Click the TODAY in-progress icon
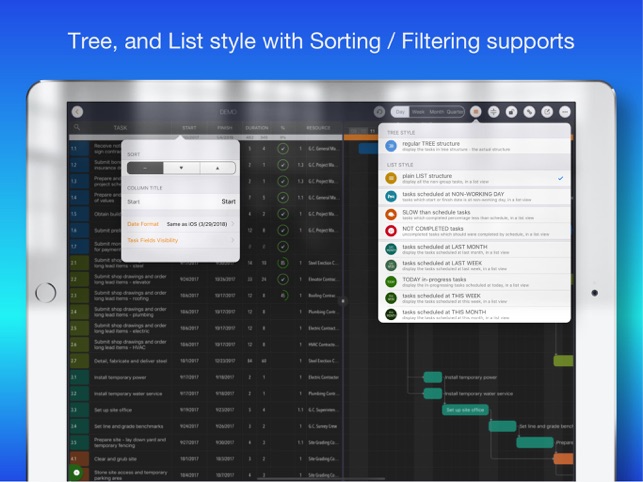The width and height of the screenshot is (643, 482). [x=391, y=282]
